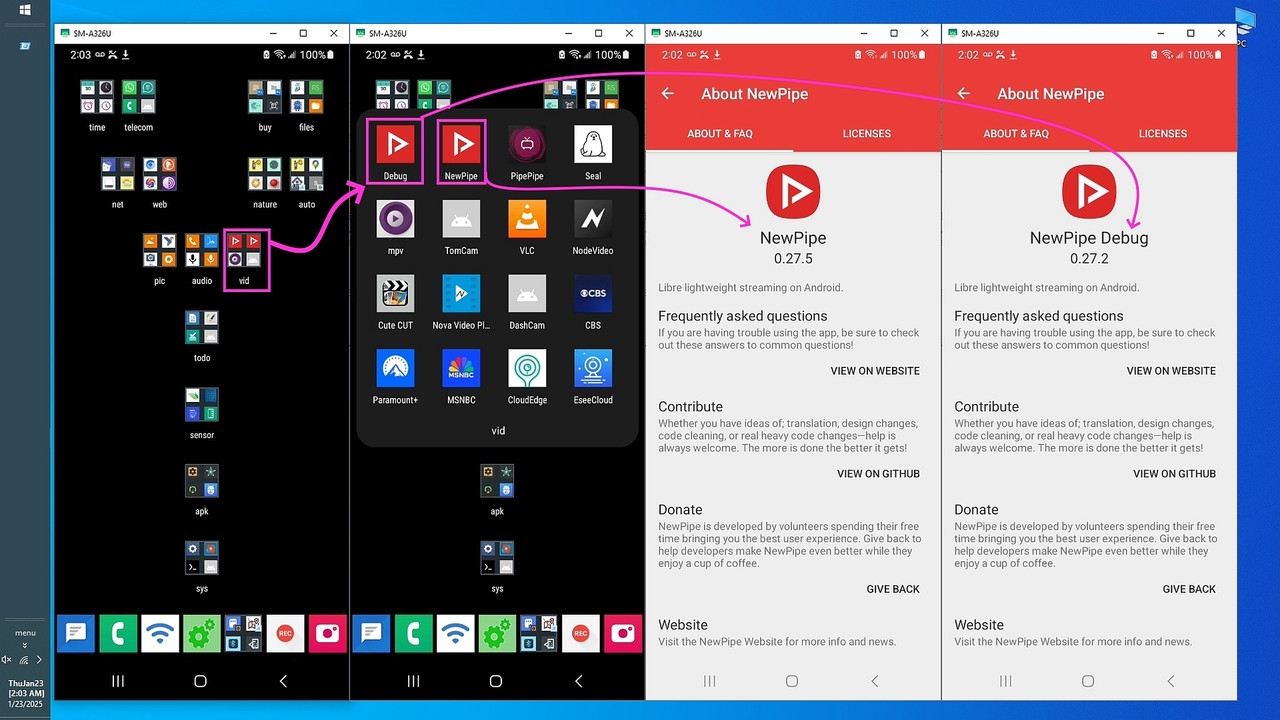Open the Windows Start button
This screenshot has height=720, width=1280.
[24, 10]
